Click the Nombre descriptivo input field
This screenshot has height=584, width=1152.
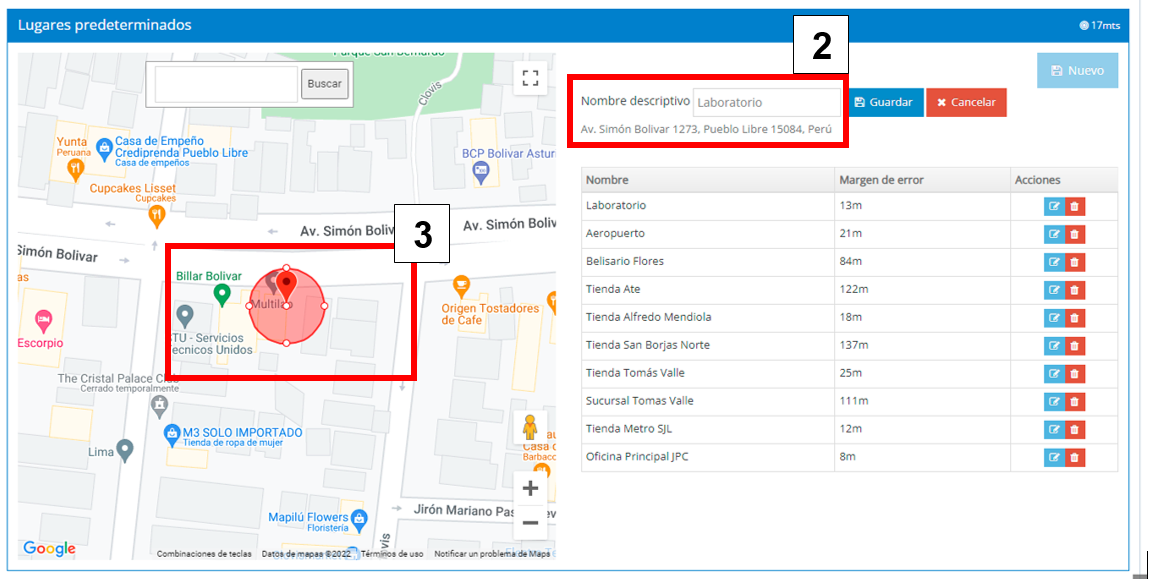coord(767,102)
